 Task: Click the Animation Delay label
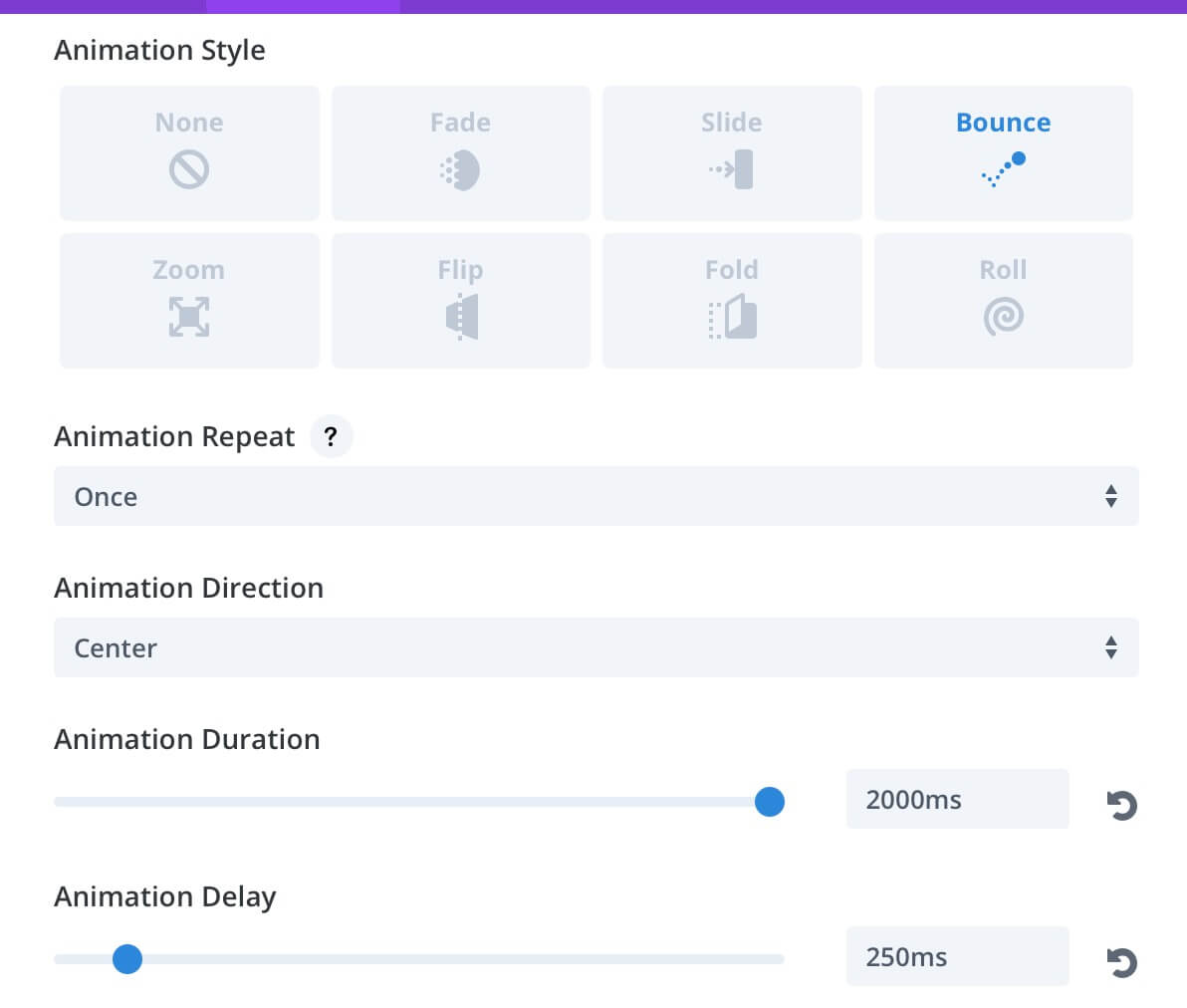coord(165,897)
